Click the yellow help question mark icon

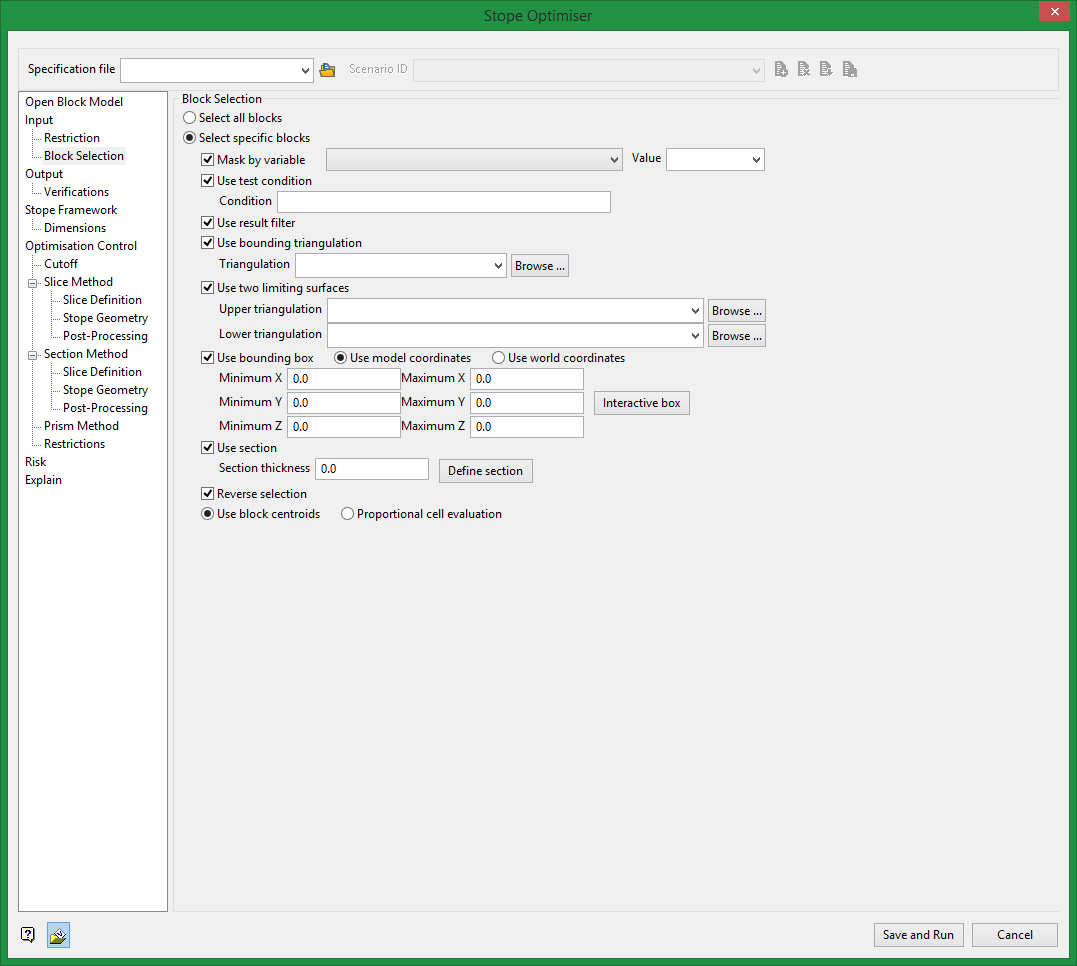point(28,935)
